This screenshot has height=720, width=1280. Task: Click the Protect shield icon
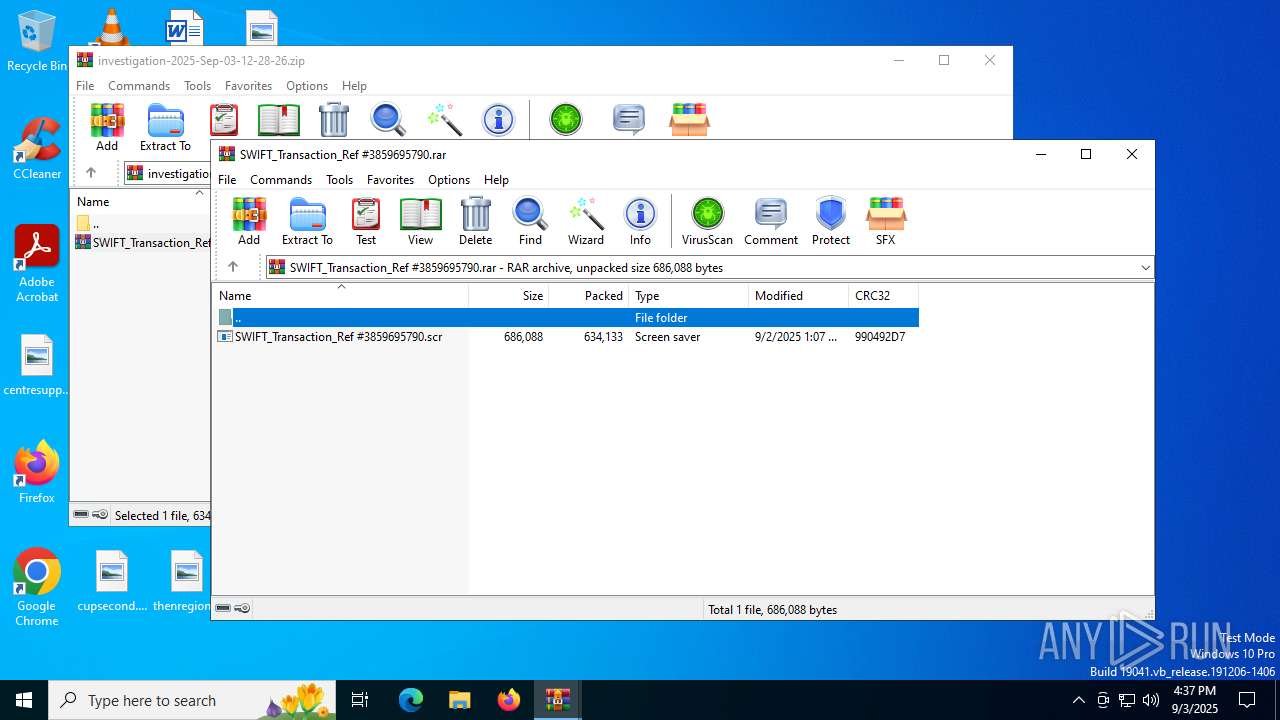coord(831,221)
